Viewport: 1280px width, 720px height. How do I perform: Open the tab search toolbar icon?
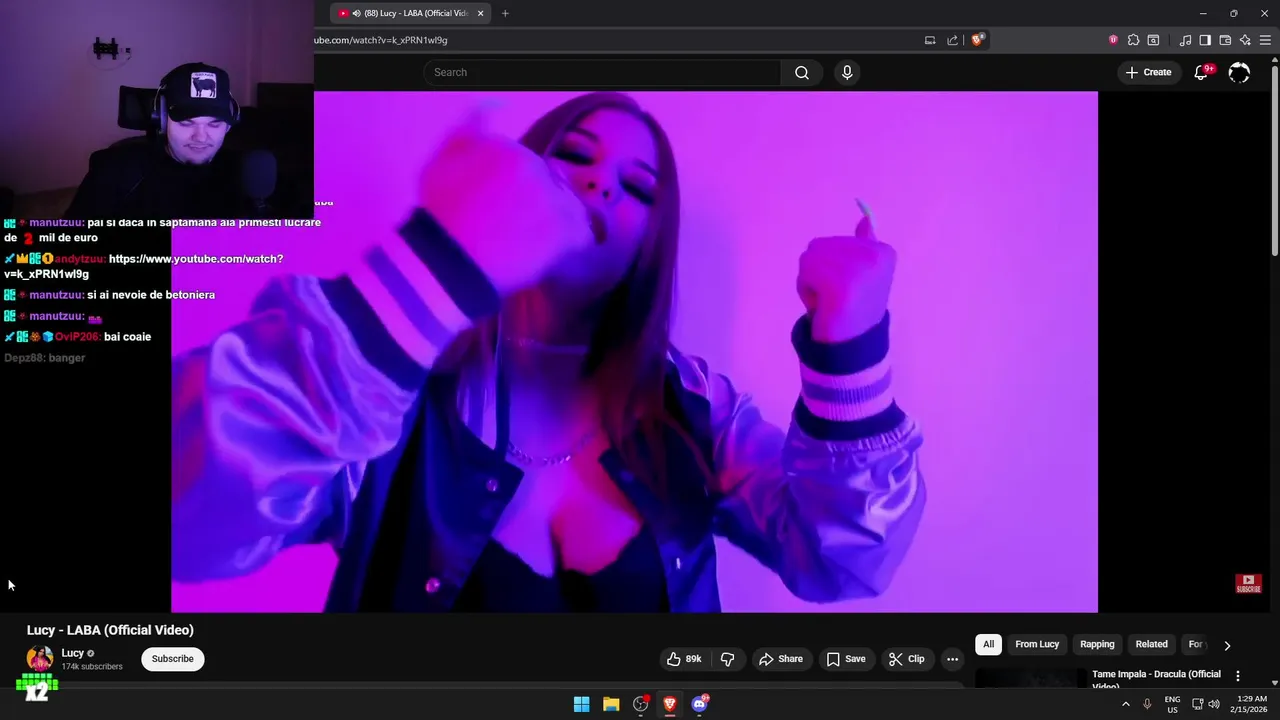click(x=1153, y=40)
